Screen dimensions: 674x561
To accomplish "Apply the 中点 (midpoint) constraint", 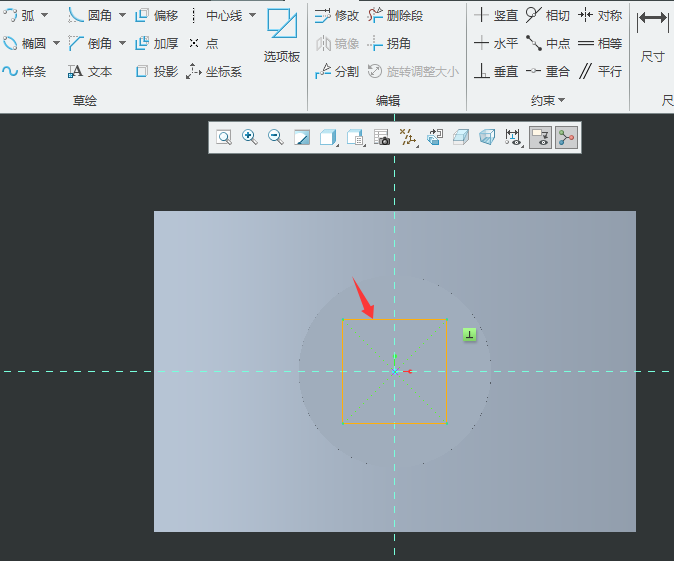I will click(x=548, y=43).
